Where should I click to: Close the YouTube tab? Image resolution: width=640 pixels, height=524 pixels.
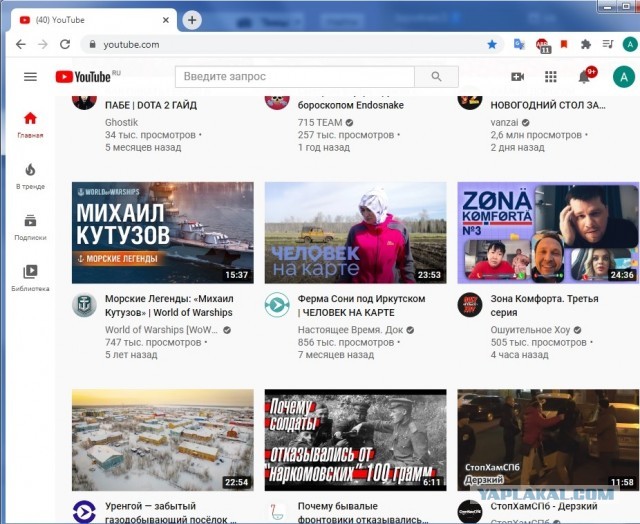click(x=166, y=20)
